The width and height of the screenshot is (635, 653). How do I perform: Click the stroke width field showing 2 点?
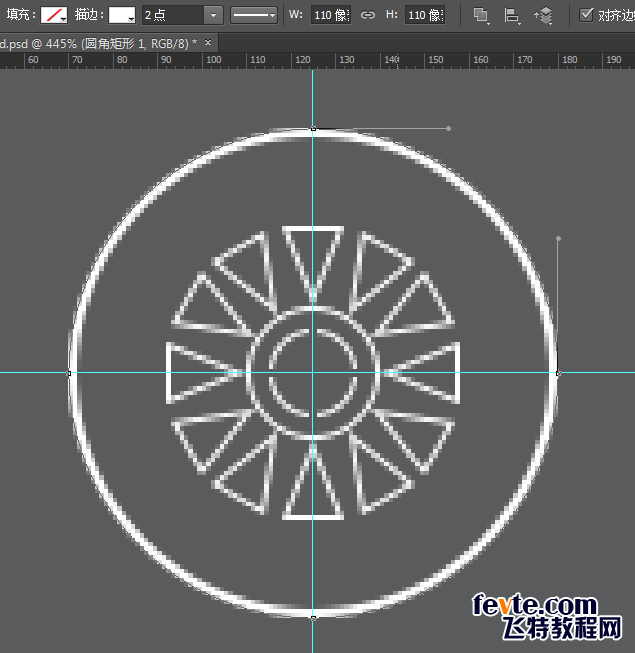[173, 15]
